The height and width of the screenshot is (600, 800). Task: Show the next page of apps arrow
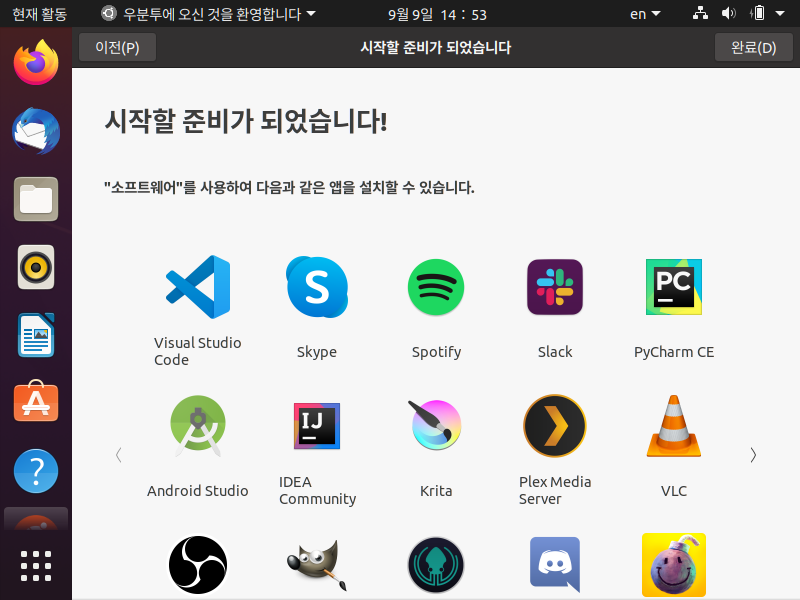753,455
